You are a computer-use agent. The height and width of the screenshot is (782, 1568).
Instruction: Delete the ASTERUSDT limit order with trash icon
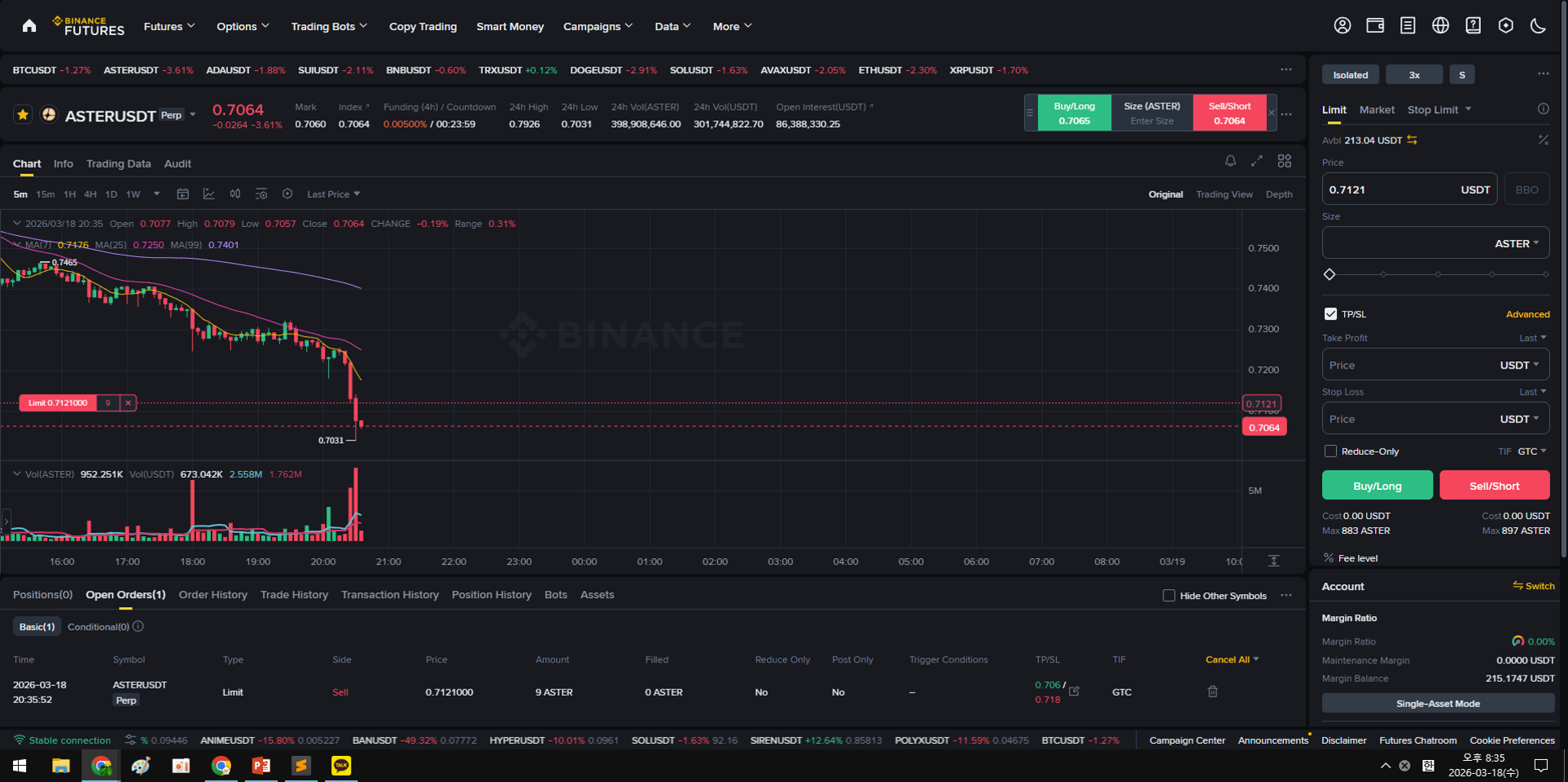1212,692
